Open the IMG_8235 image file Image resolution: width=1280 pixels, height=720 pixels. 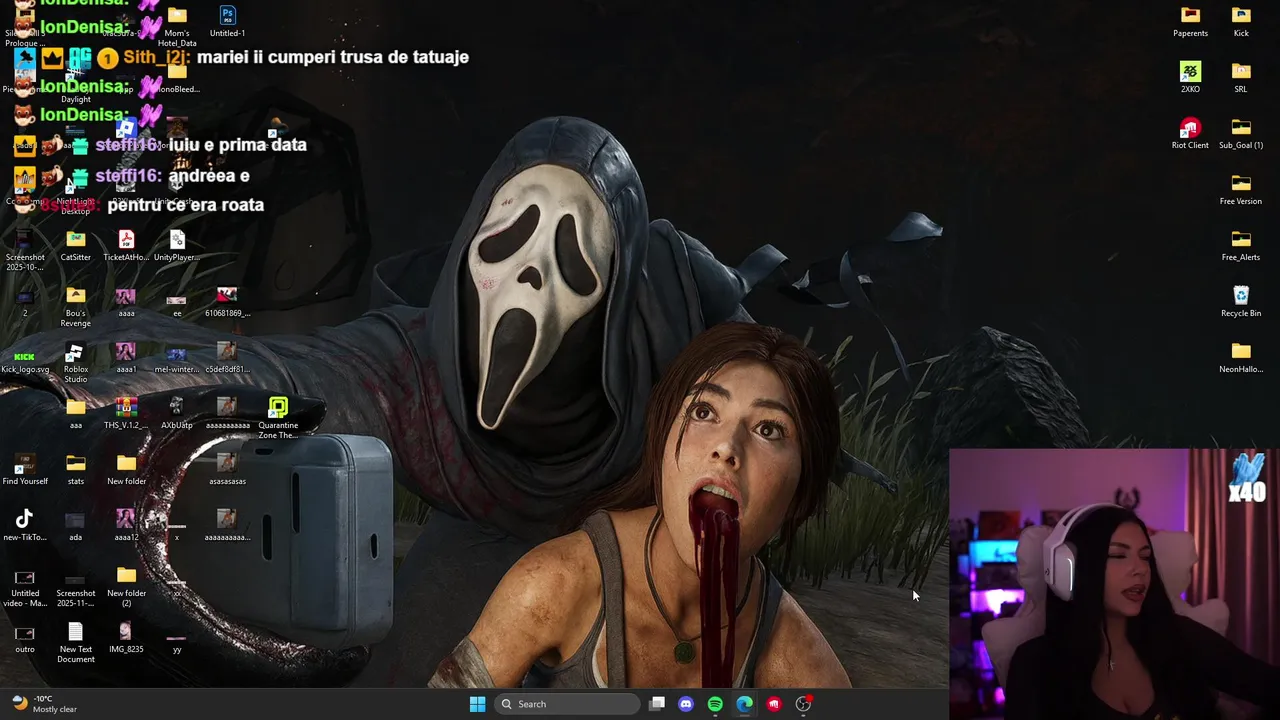click(x=126, y=631)
